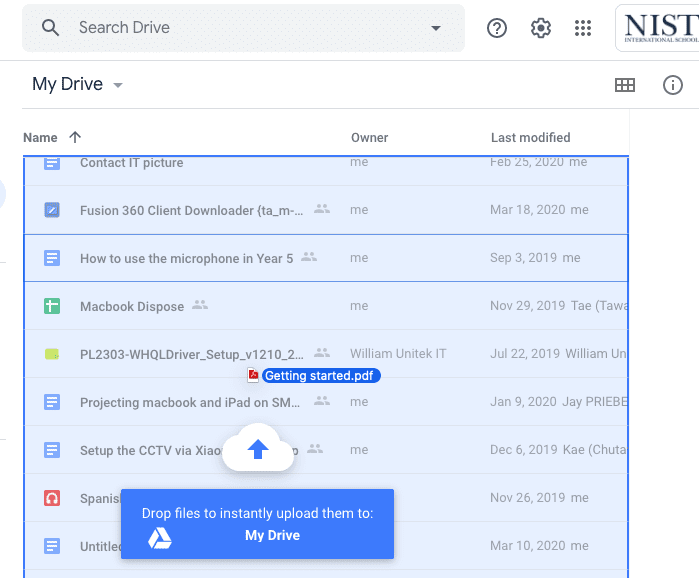This screenshot has width=699, height=578.
Task: Expand the search options dropdown arrow
Action: pyautogui.click(x=436, y=28)
